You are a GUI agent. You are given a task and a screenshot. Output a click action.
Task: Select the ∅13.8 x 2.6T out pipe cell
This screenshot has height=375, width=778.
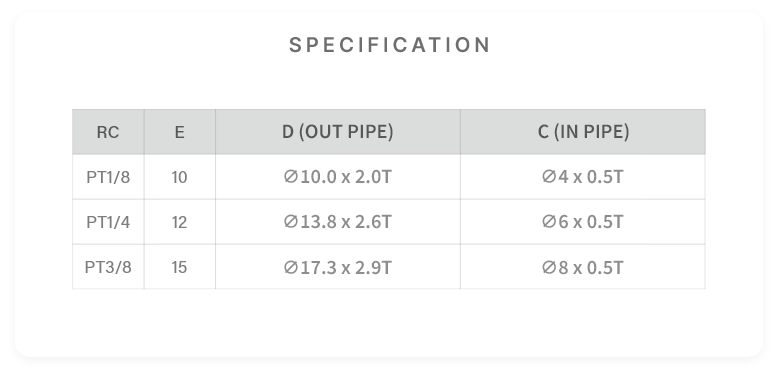[338, 222]
